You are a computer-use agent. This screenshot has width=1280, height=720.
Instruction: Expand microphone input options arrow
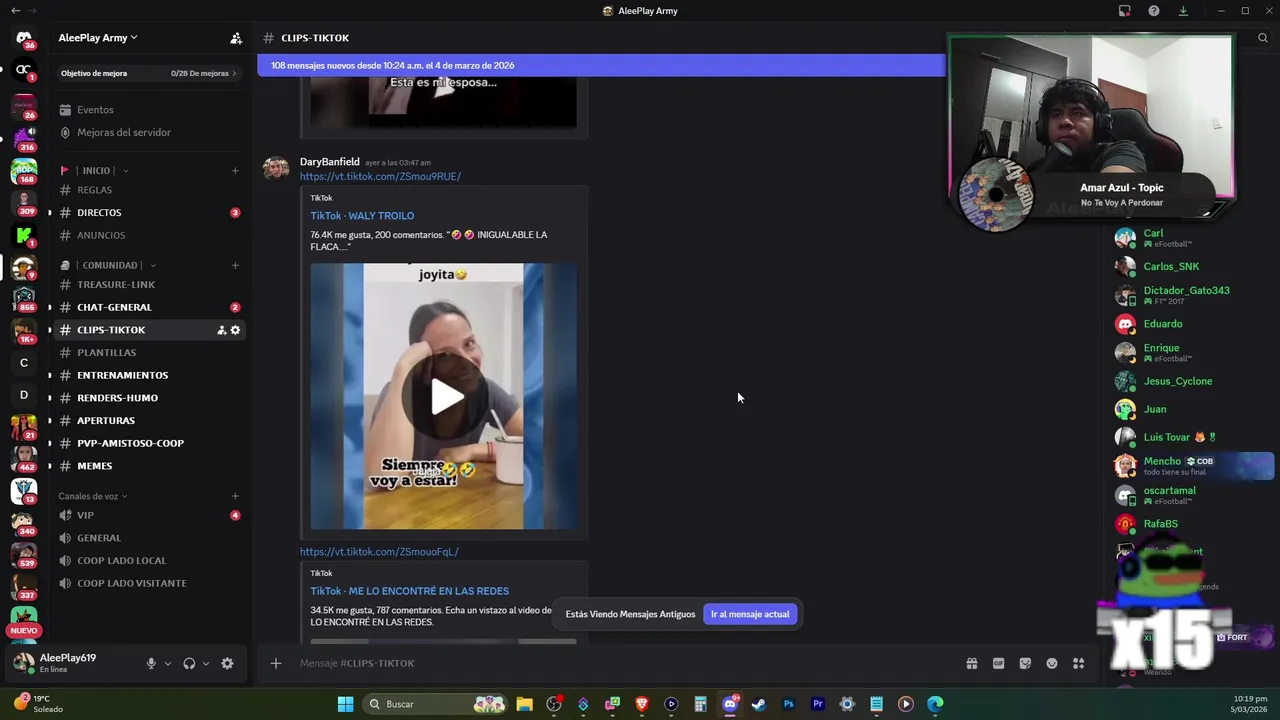click(167, 663)
